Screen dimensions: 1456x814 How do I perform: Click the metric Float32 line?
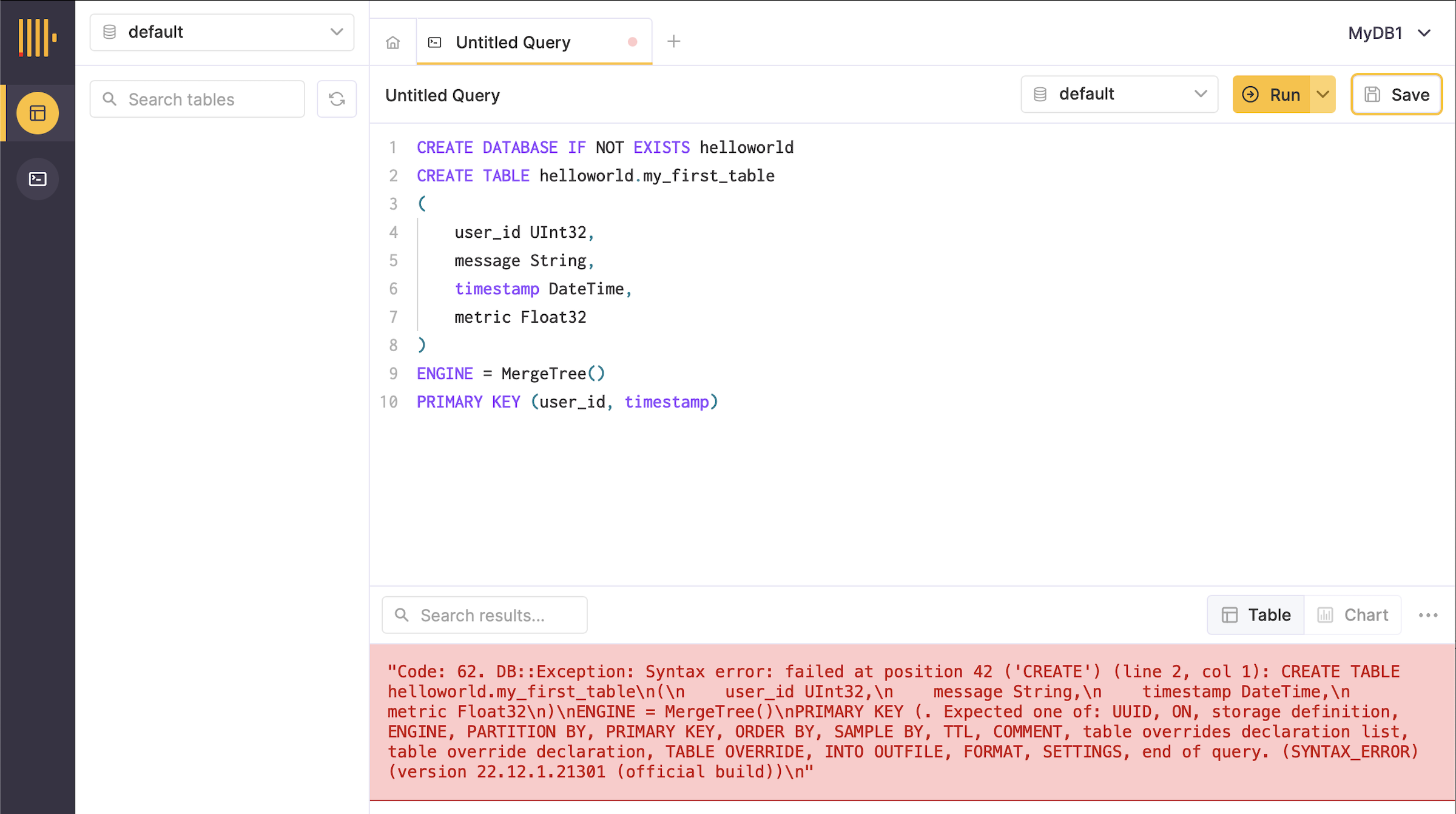[x=521, y=317]
